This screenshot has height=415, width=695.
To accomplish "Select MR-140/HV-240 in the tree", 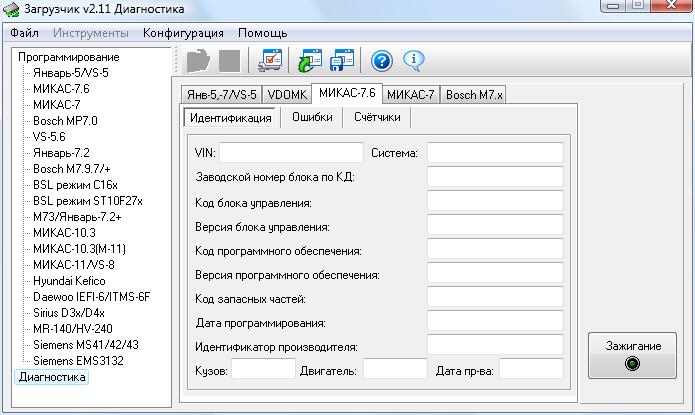I will click(73, 329).
